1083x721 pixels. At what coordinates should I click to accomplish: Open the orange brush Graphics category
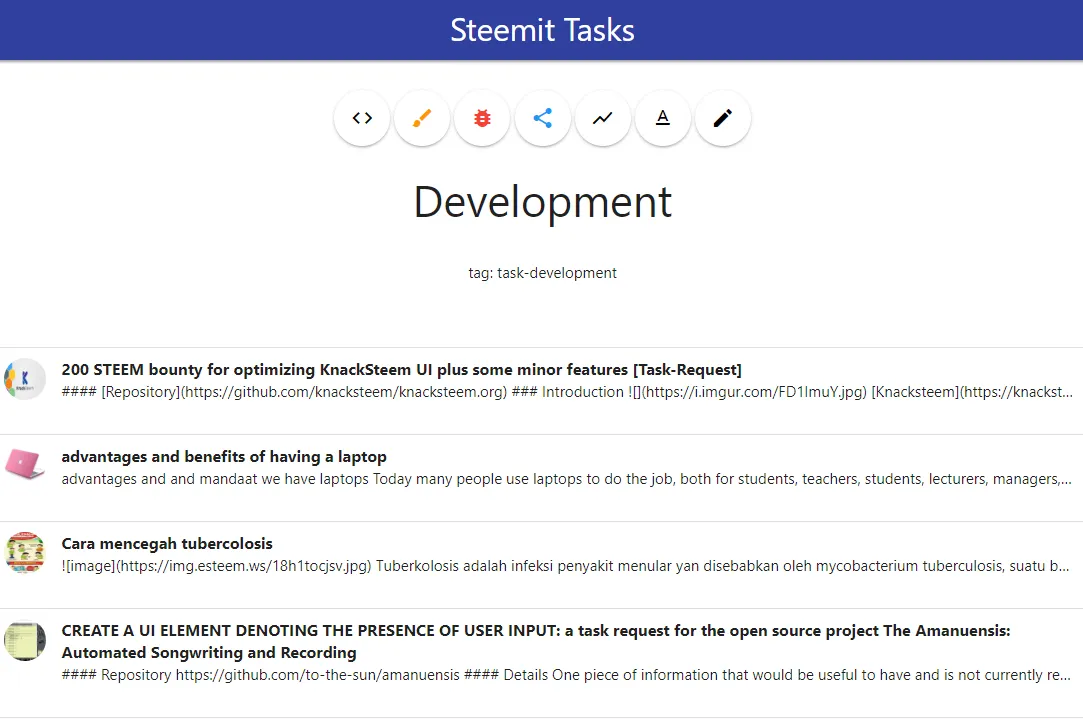pos(422,118)
